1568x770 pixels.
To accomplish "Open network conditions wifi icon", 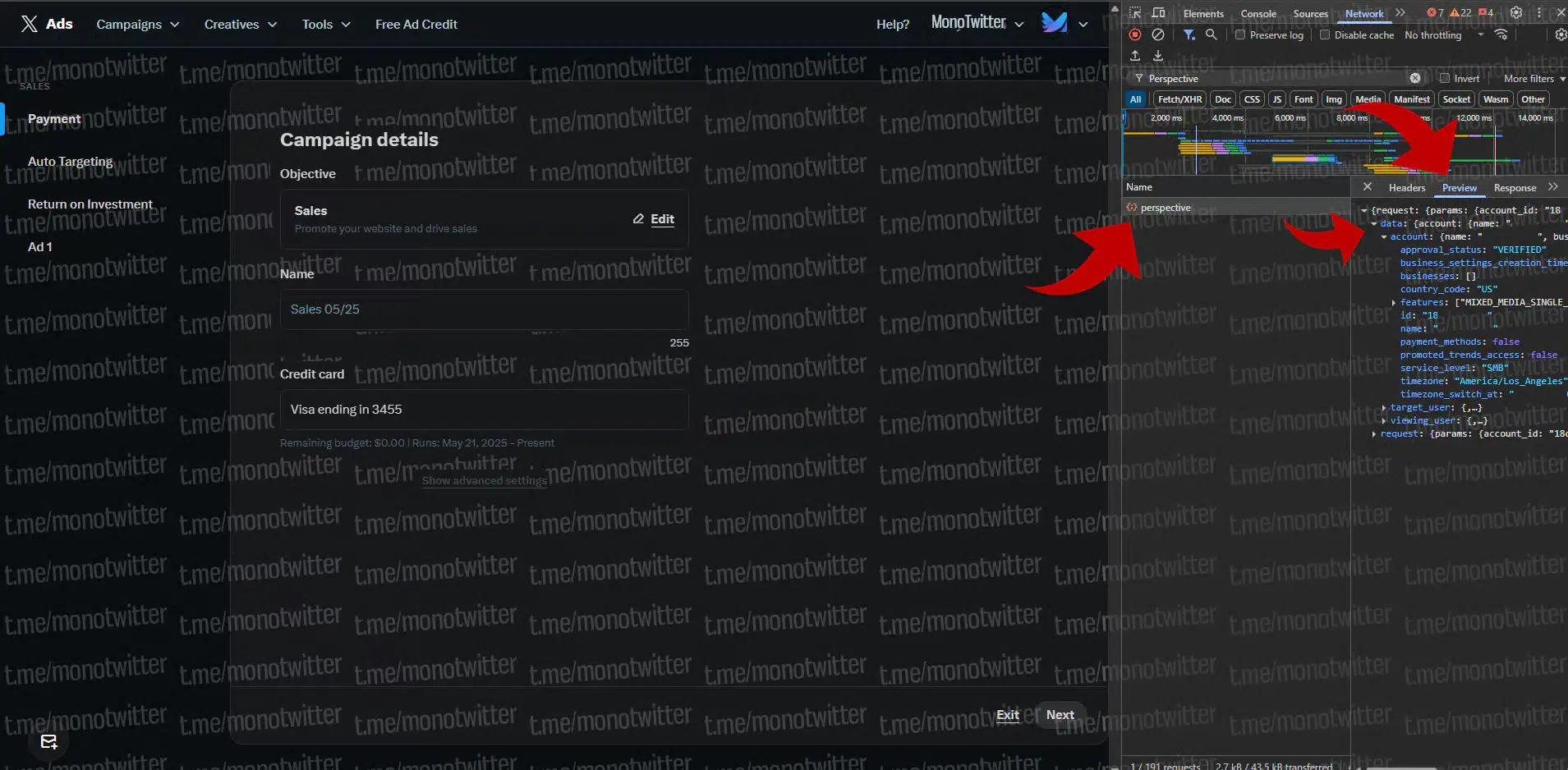I will click(x=1501, y=34).
